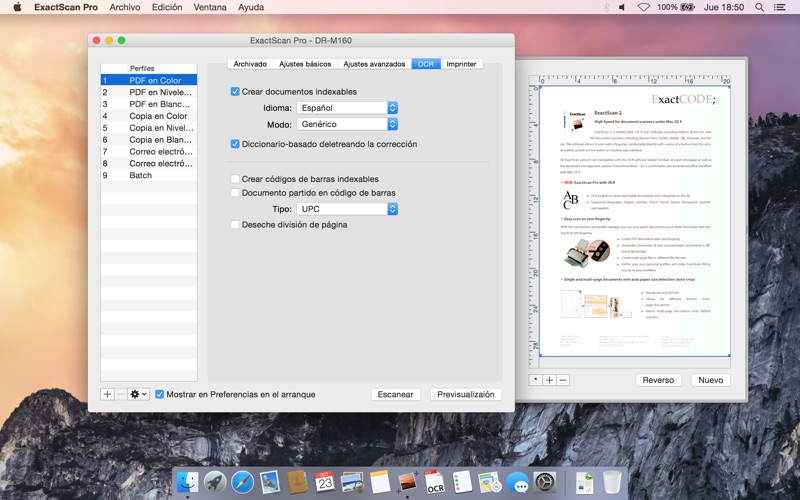Select profile 6 Copia en Blan…
Screen dimensions: 800x500
[149, 139]
